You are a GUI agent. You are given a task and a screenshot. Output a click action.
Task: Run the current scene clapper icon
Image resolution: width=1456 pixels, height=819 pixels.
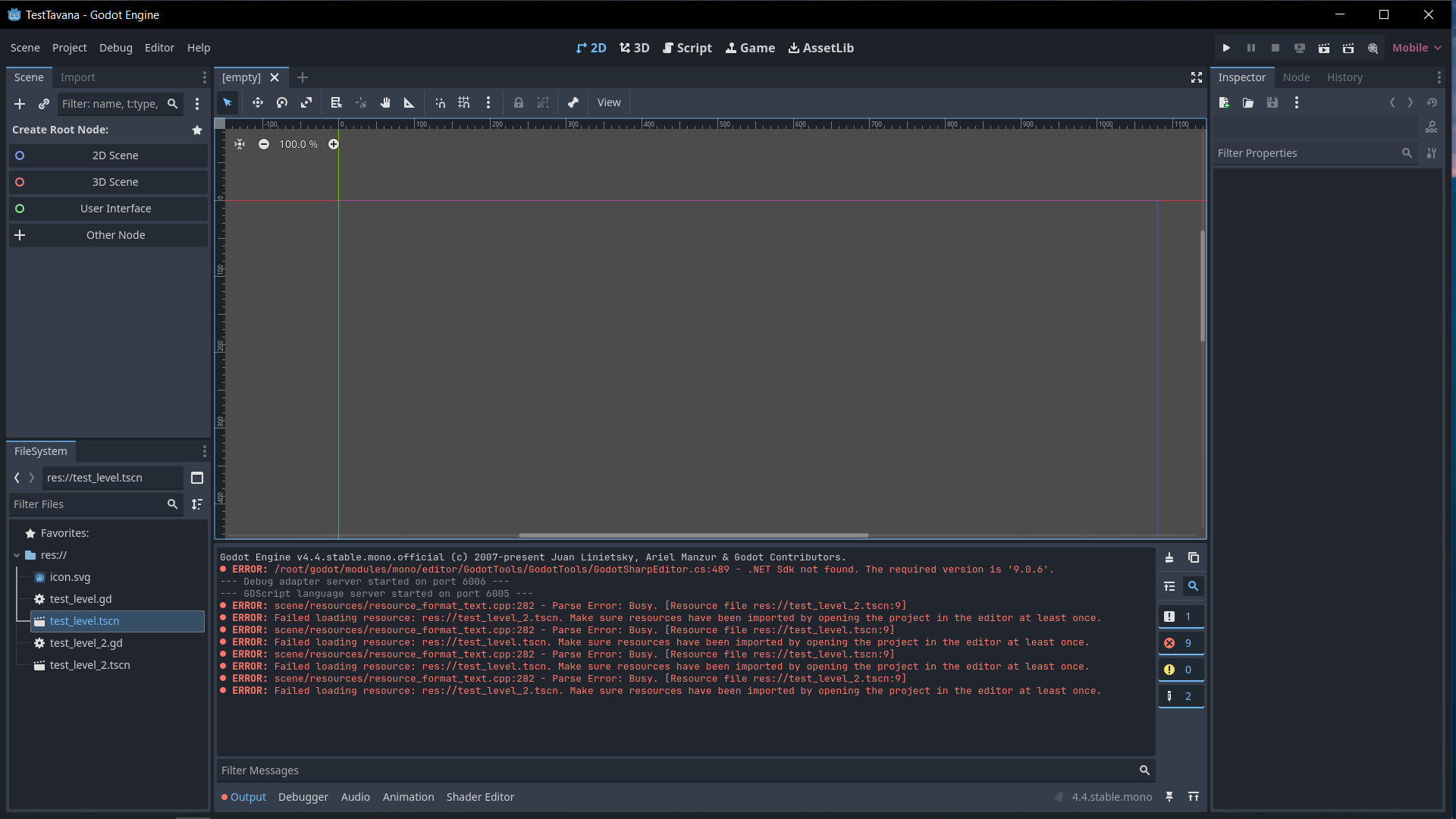pyautogui.click(x=1324, y=48)
